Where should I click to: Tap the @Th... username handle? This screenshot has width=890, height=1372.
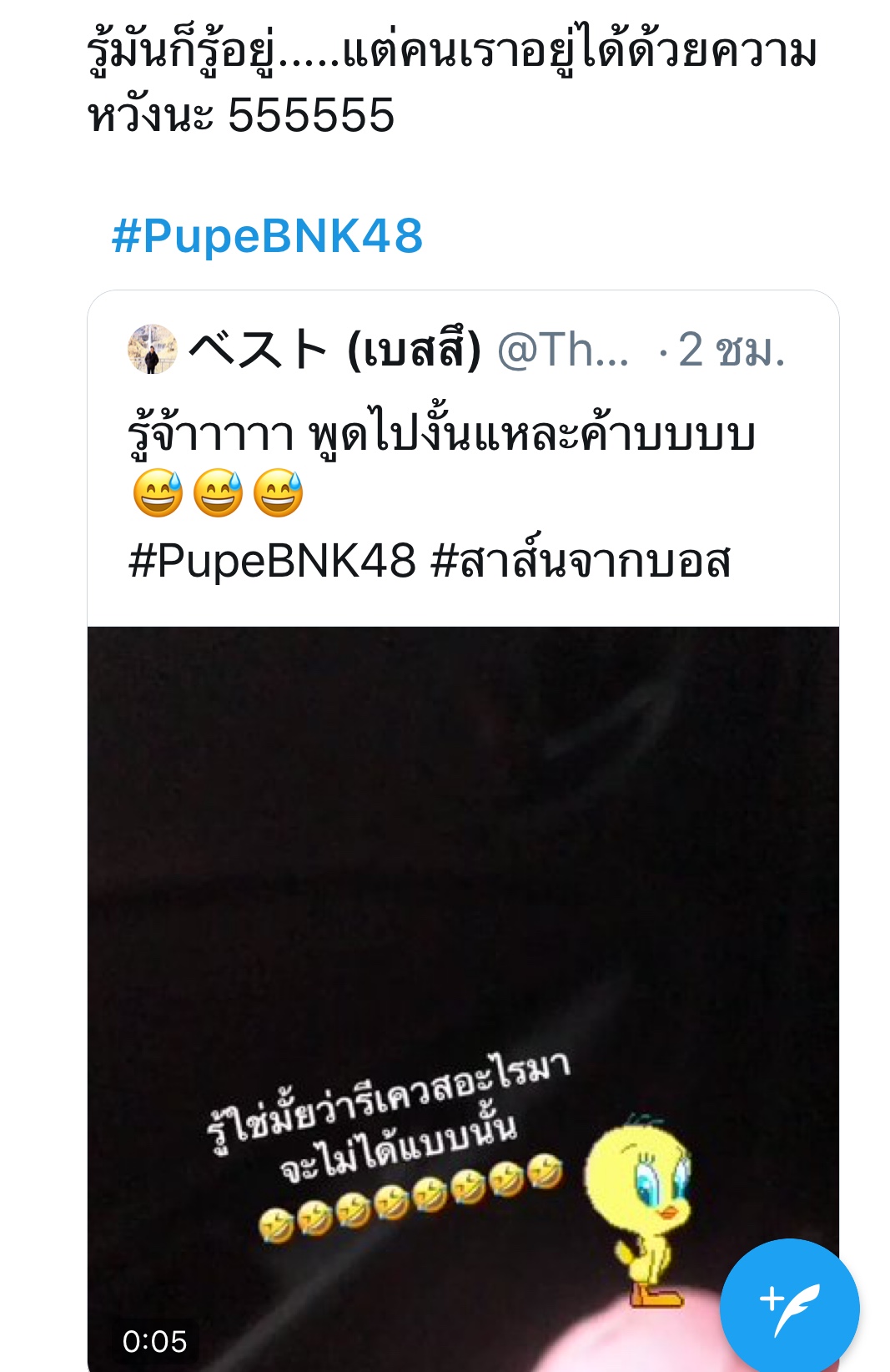coord(563,350)
